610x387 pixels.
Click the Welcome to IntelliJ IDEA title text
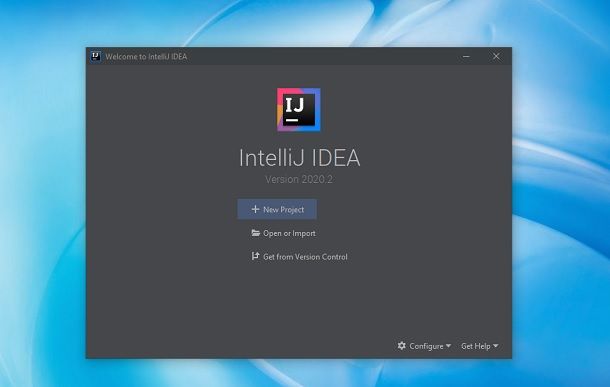(146, 57)
